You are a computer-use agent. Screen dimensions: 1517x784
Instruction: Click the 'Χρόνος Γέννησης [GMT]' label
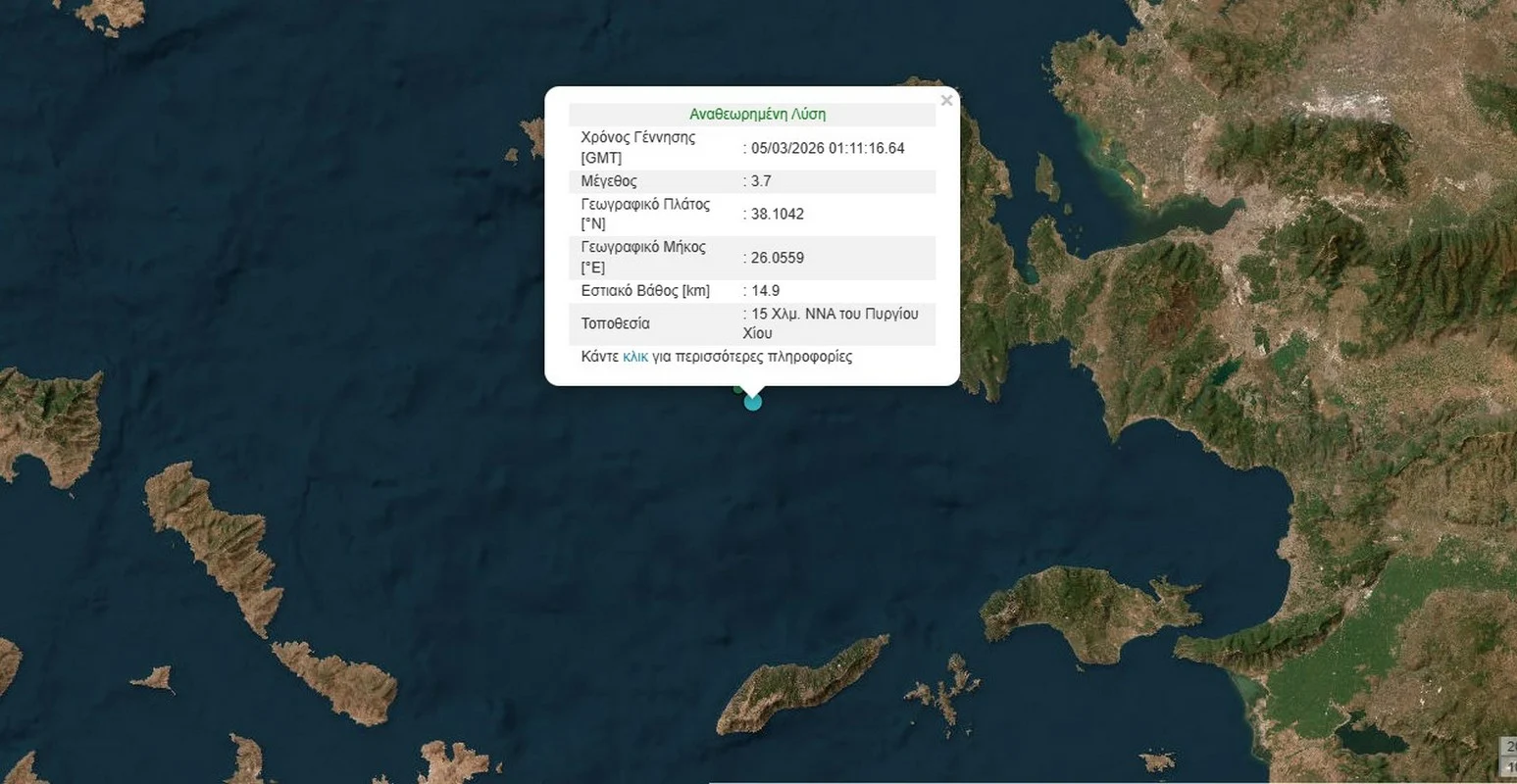point(637,148)
